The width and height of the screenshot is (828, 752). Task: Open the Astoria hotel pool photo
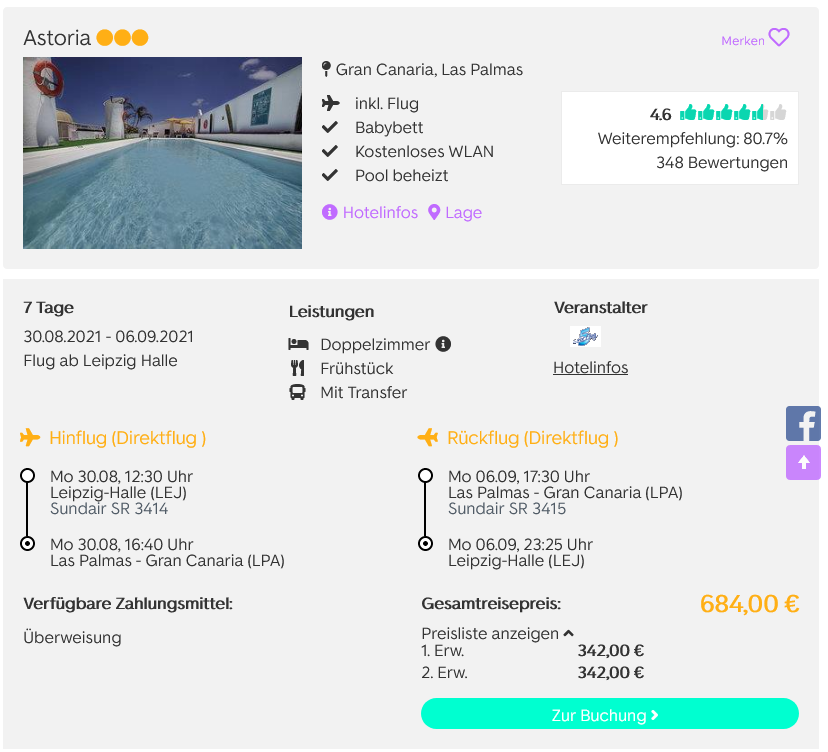(162, 153)
